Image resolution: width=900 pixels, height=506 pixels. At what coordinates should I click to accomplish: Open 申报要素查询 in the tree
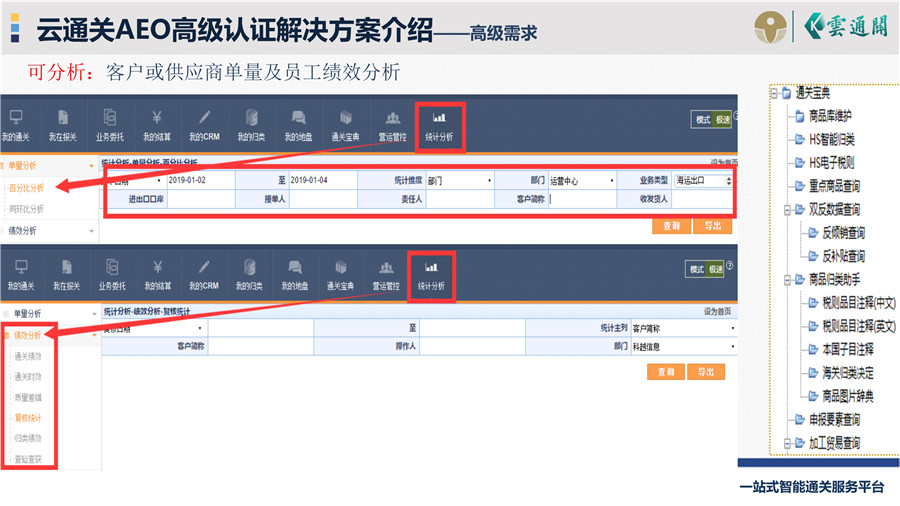pos(834,420)
